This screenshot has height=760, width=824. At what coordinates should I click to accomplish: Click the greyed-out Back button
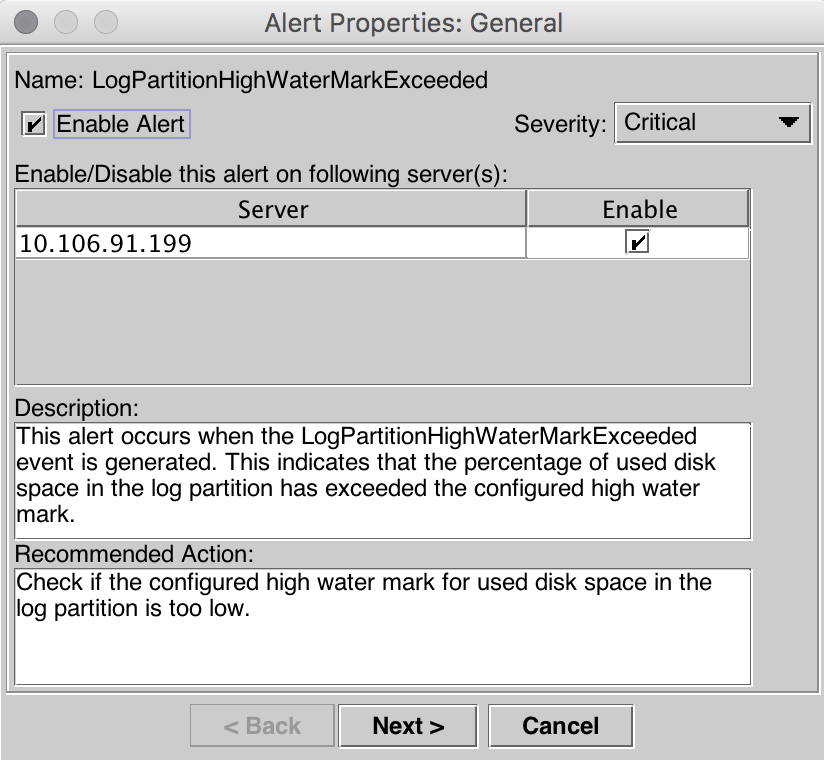click(x=262, y=726)
